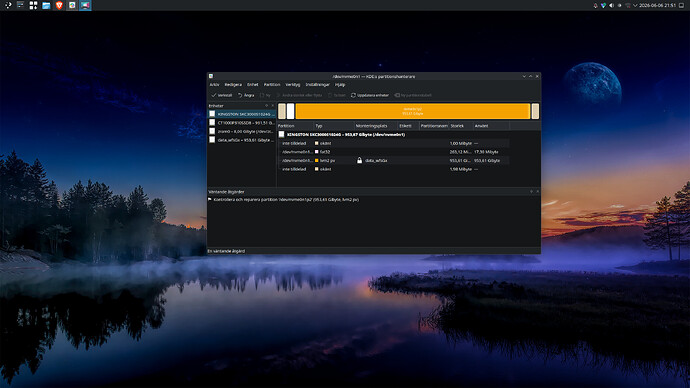Click the active partition manager taskbar icon
The image size is (690, 388).
(85, 5)
